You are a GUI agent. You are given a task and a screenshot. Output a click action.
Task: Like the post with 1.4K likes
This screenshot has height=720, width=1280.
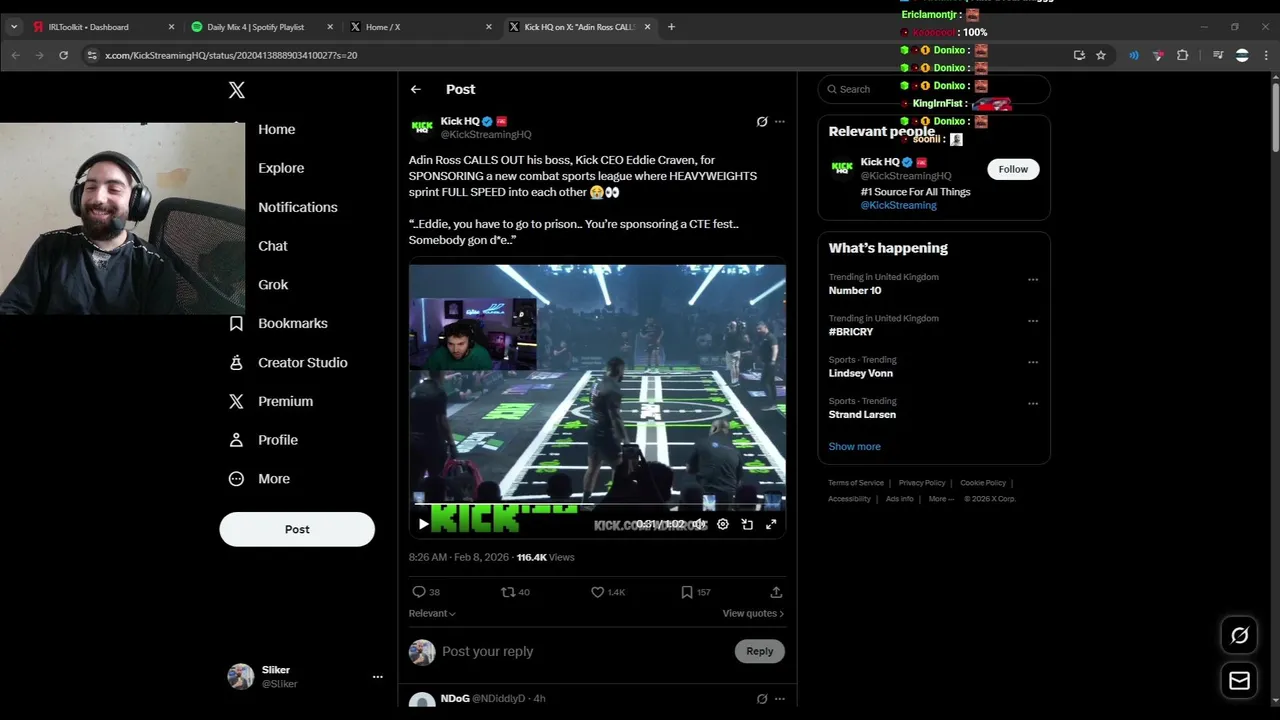608,592
